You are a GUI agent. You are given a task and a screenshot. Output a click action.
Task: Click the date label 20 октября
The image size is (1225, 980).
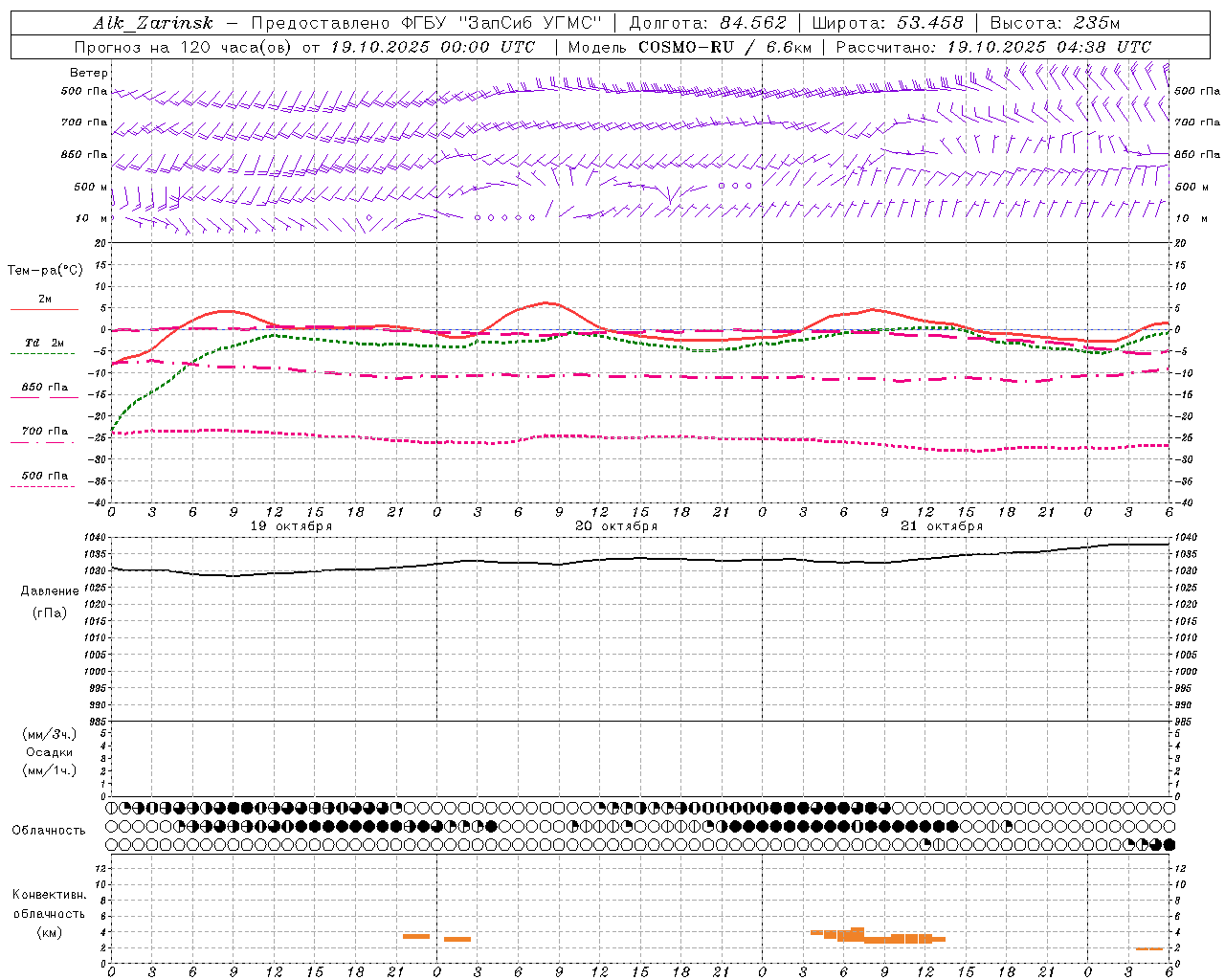[x=616, y=526]
